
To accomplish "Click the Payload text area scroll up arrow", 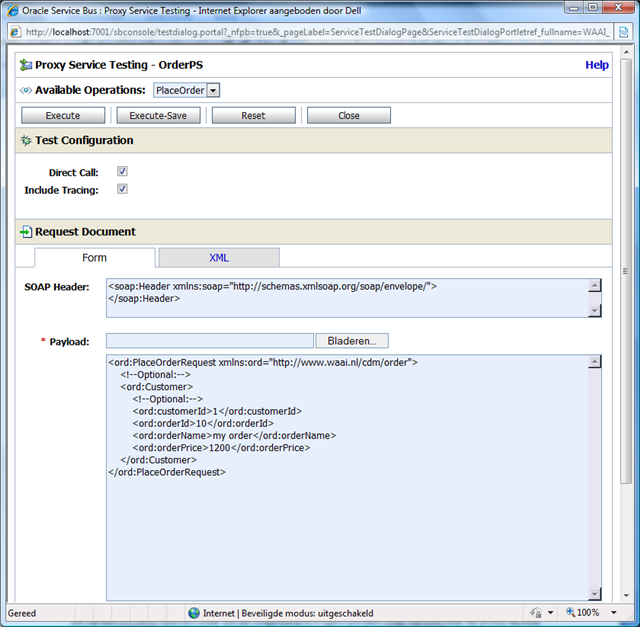I will coord(595,362).
